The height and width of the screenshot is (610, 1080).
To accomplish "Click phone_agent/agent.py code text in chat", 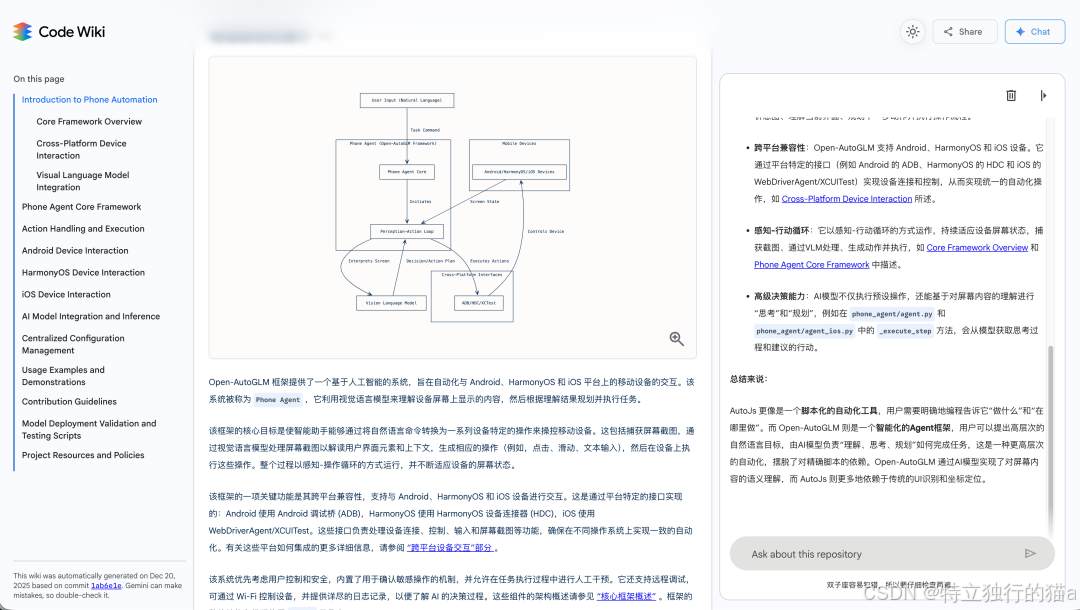I will tap(892, 314).
